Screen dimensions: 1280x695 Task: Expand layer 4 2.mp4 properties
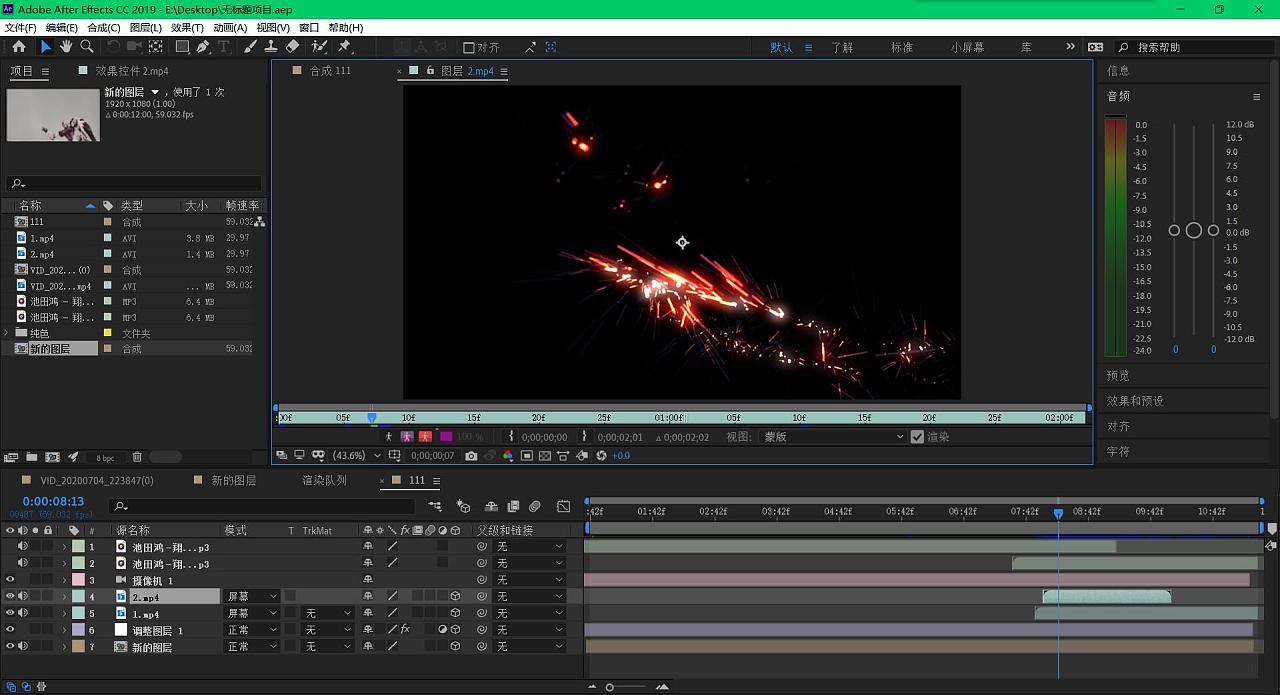(x=65, y=597)
